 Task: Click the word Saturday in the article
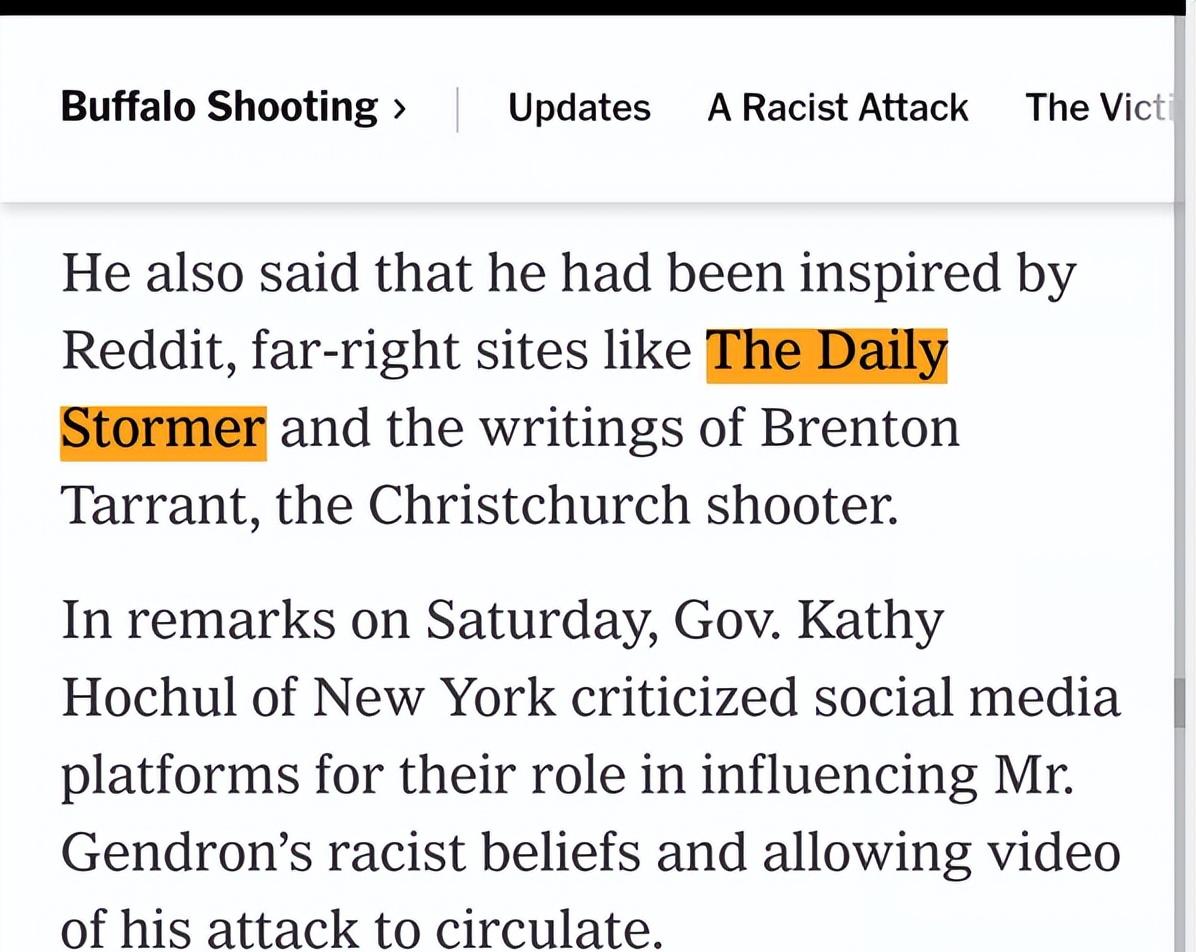[x=541, y=622]
